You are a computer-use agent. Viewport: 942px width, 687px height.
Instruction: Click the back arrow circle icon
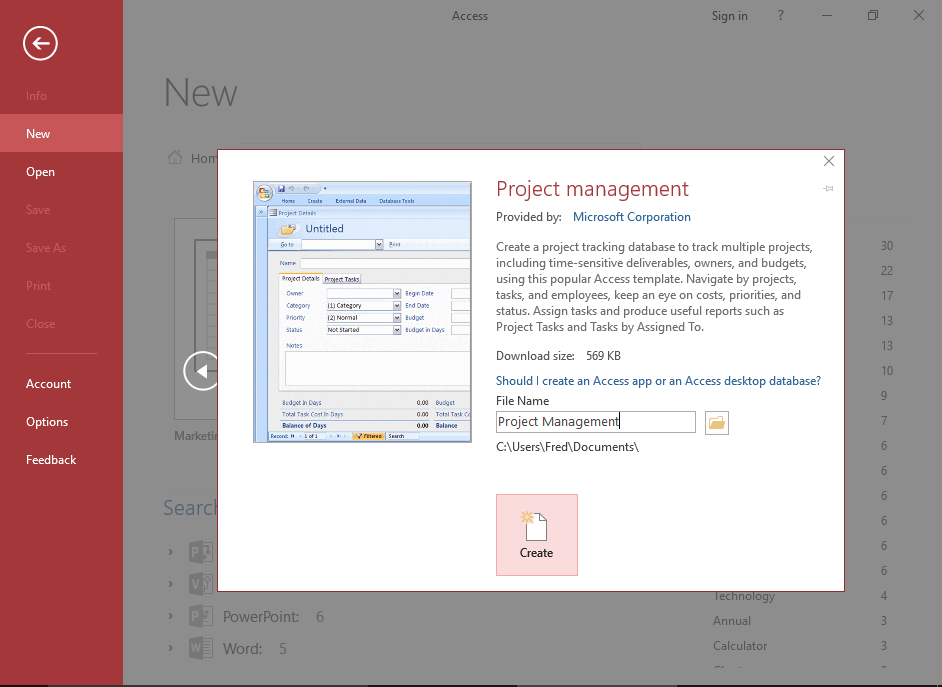coord(40,43)
